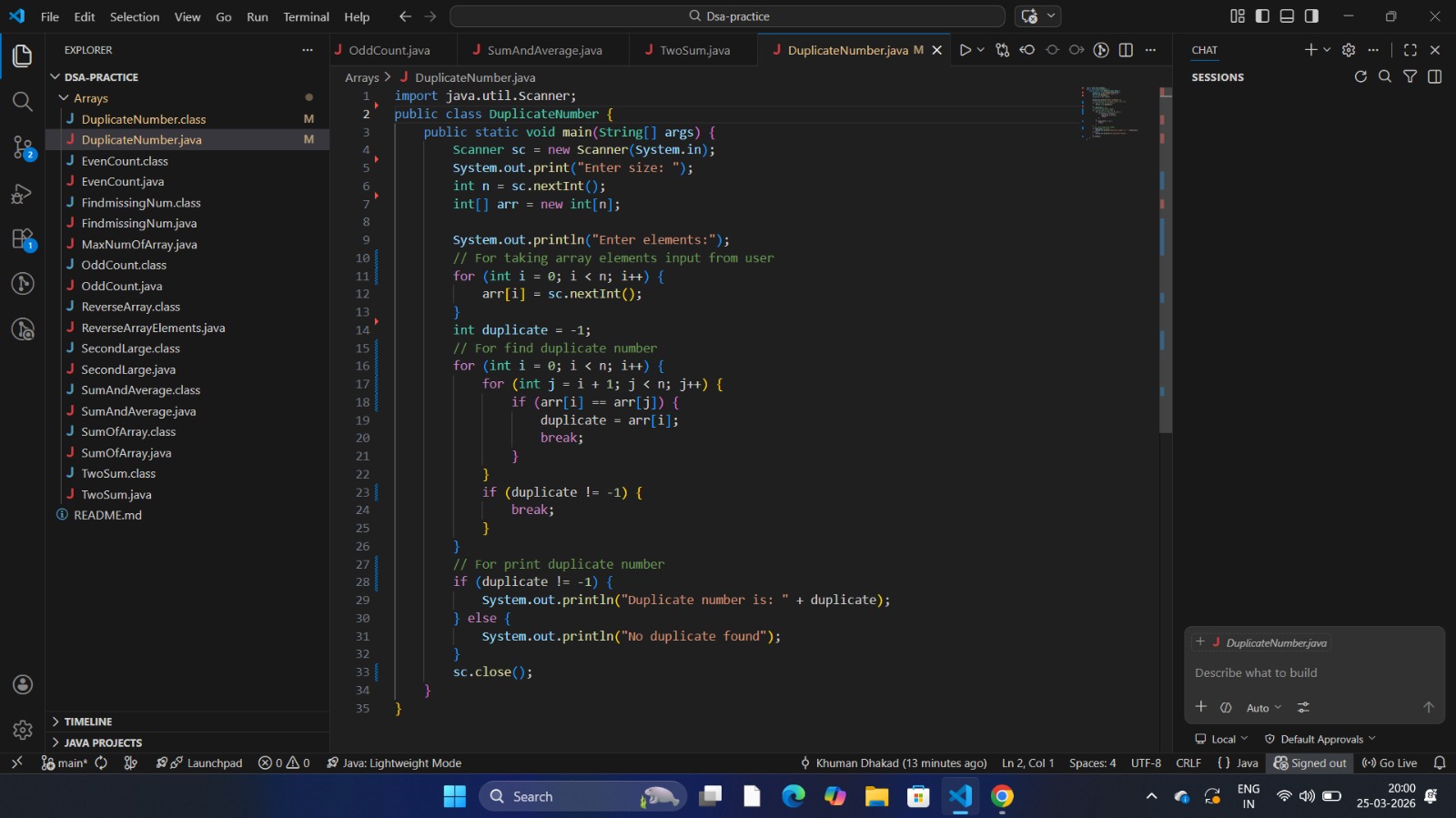The image size is (1456, 818).
Task: Open the Run and Debug view
Action: (x=23, y=194)
